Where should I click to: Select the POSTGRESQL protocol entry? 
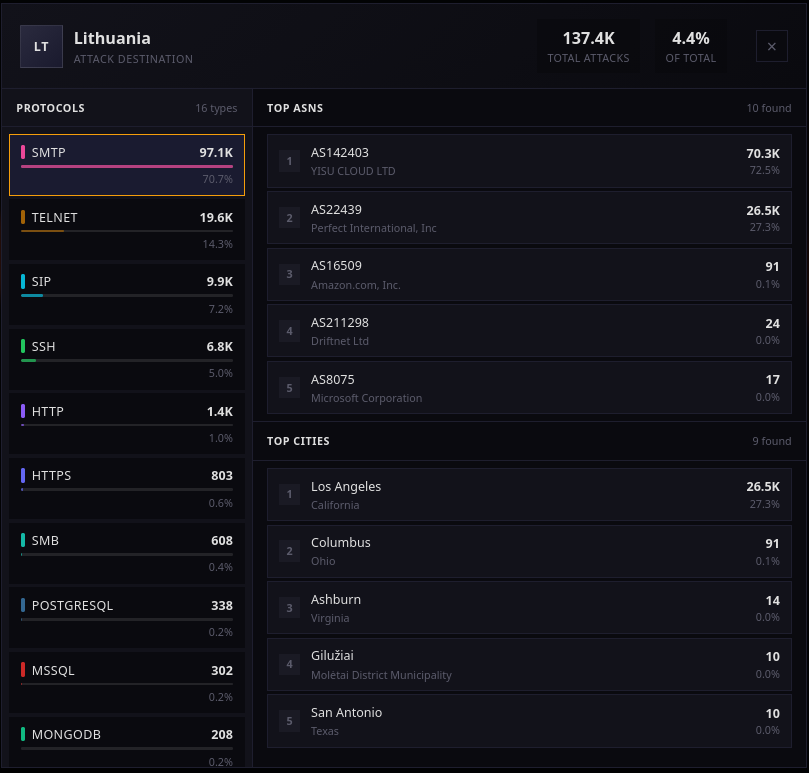(127, 617)
